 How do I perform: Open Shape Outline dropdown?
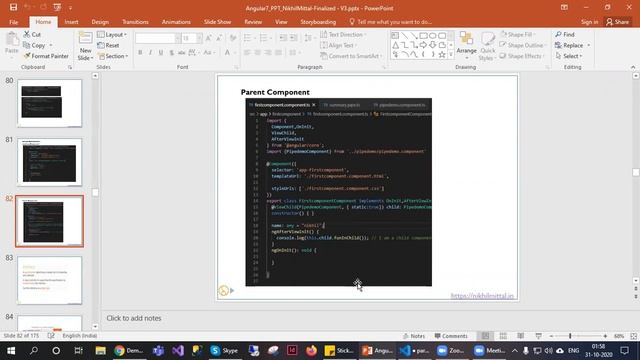tap(522, 45)
